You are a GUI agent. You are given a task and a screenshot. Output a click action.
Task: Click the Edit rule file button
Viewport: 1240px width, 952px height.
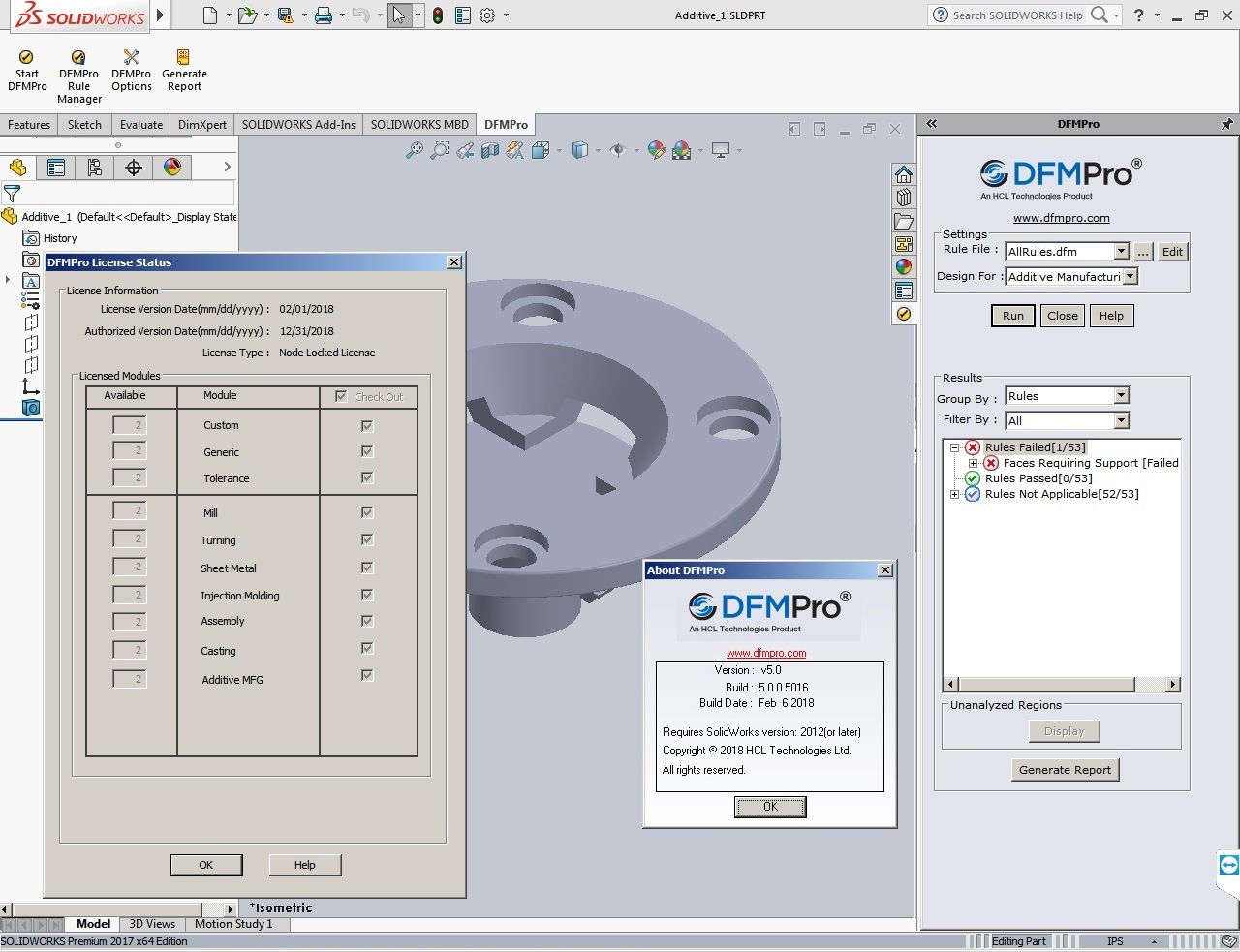(1172, 251)
